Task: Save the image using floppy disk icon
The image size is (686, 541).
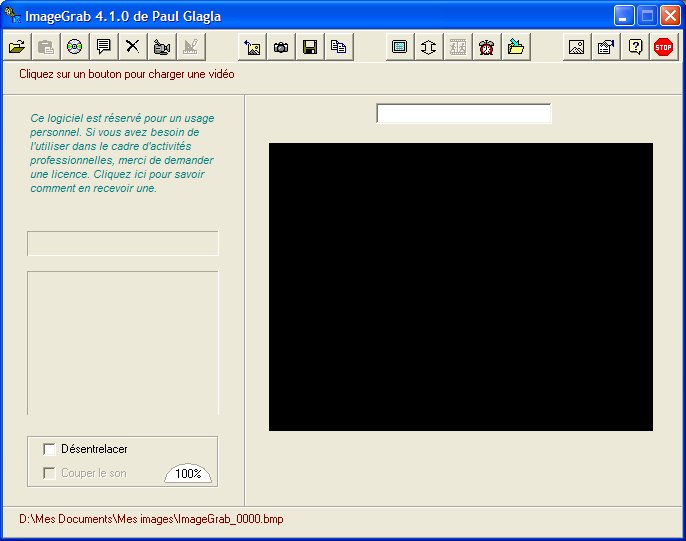Action: tap(310, 46)
